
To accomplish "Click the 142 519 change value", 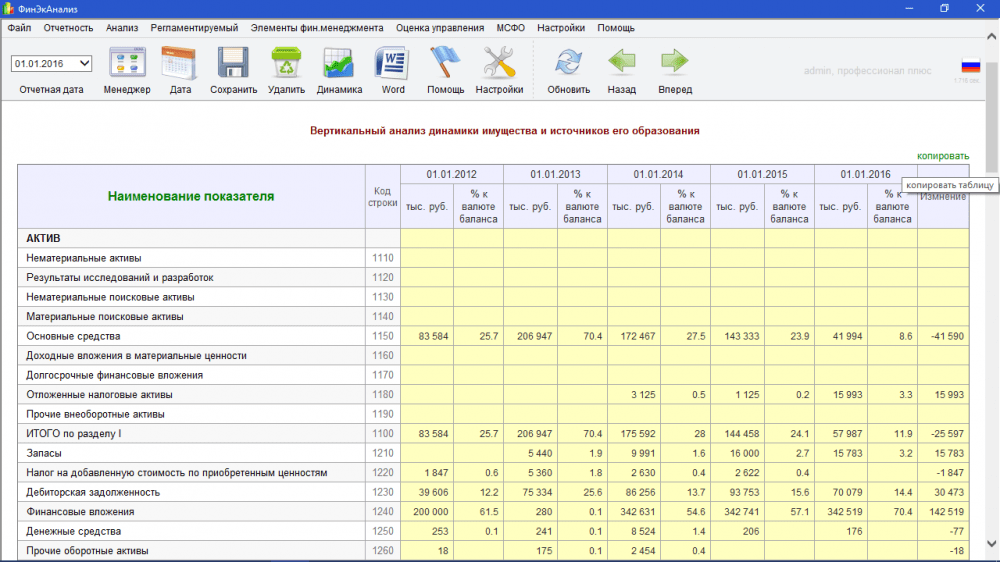I will (x=946, y=512).
